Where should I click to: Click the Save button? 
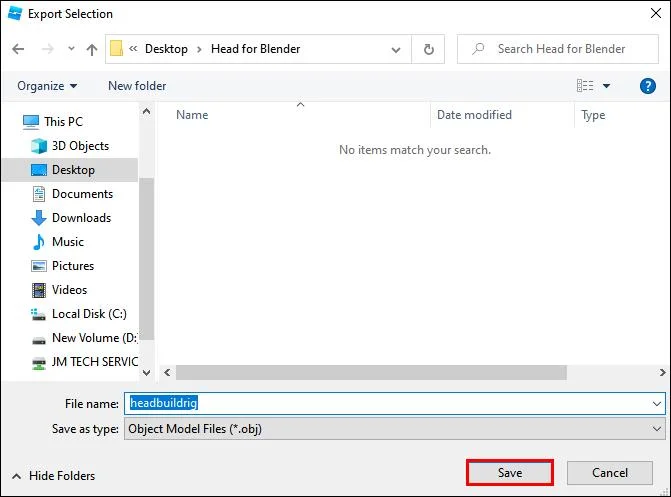pyautogui.click(x=510, y=473)
